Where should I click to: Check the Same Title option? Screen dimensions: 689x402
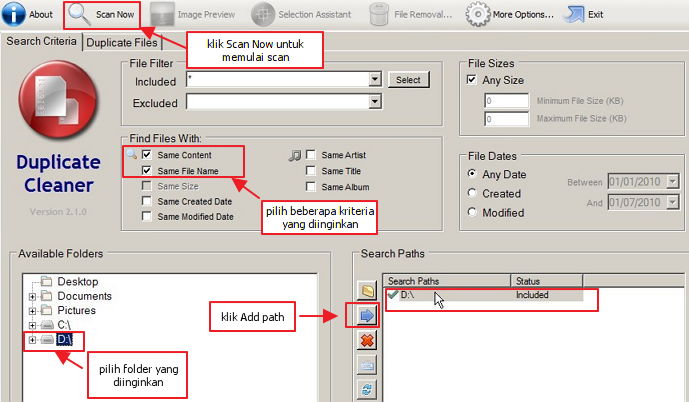[x=311, y=170]
